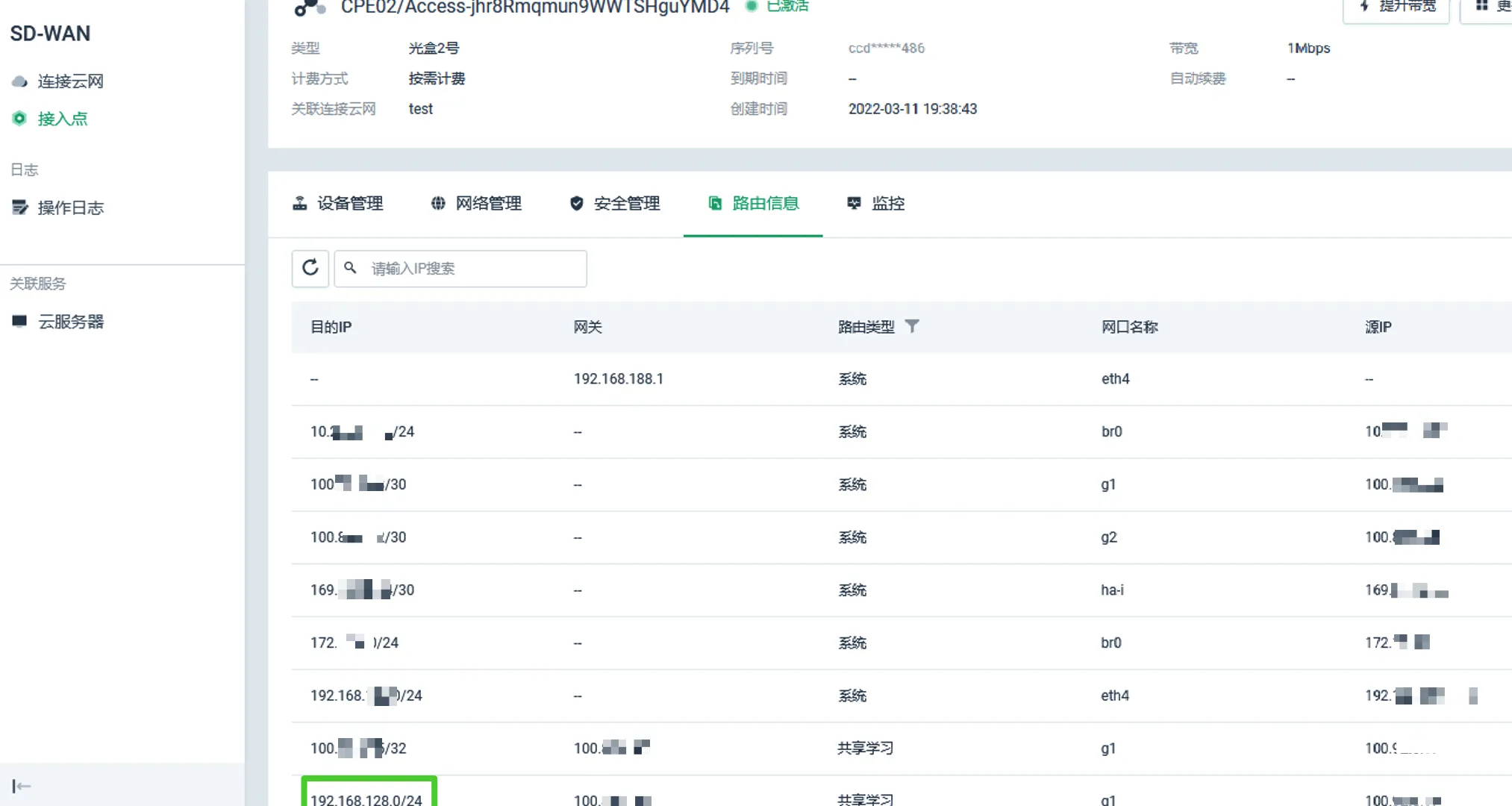Screen dimensions: 1512x806
Task: Select the 路由信息 tab
Action: coord(753,204)
